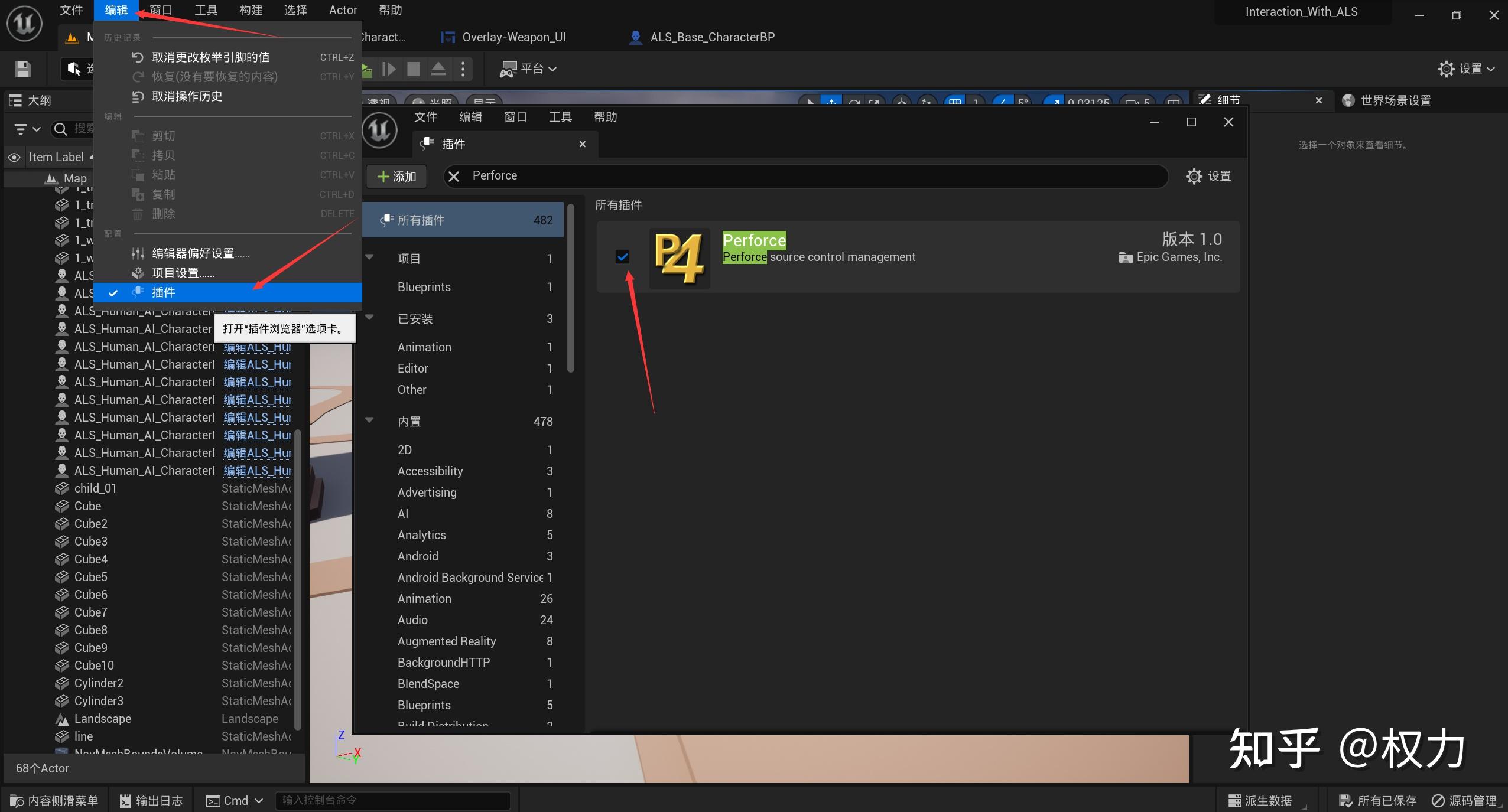Click the Save icon to save the level

pos(22,69)
